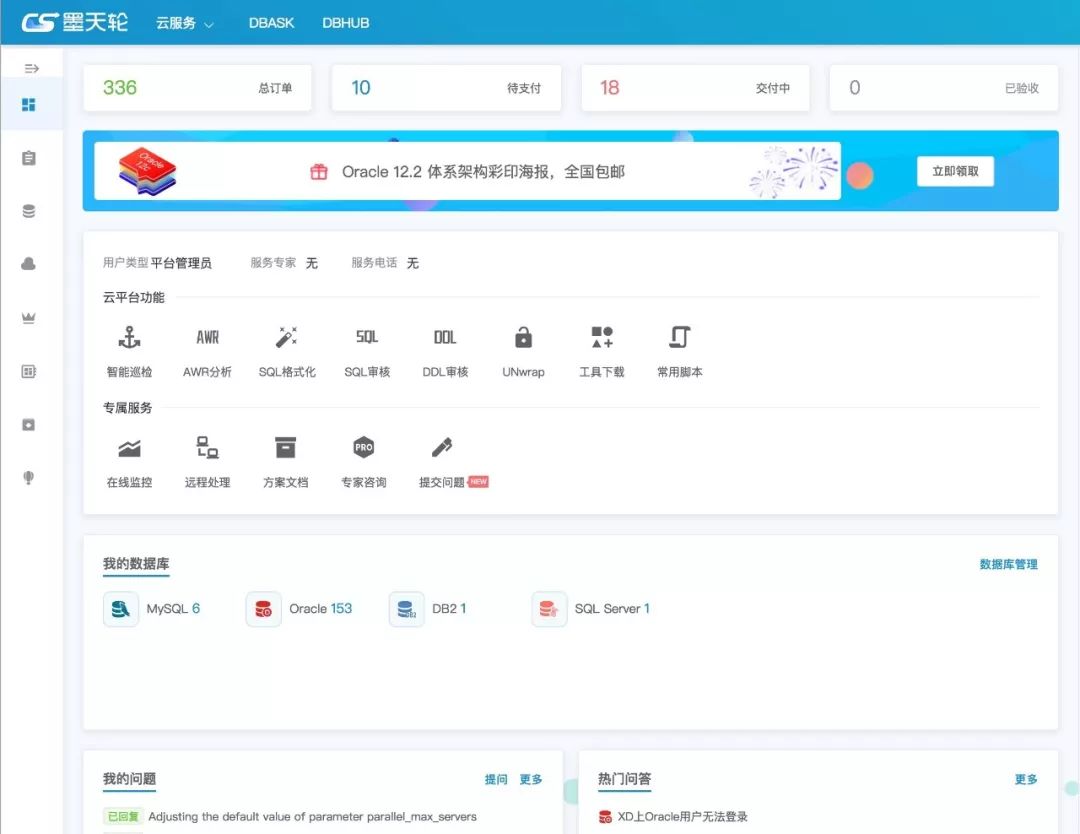
Task: Click the Oracle 12.2 poster banner text
Action: (484, 171)
